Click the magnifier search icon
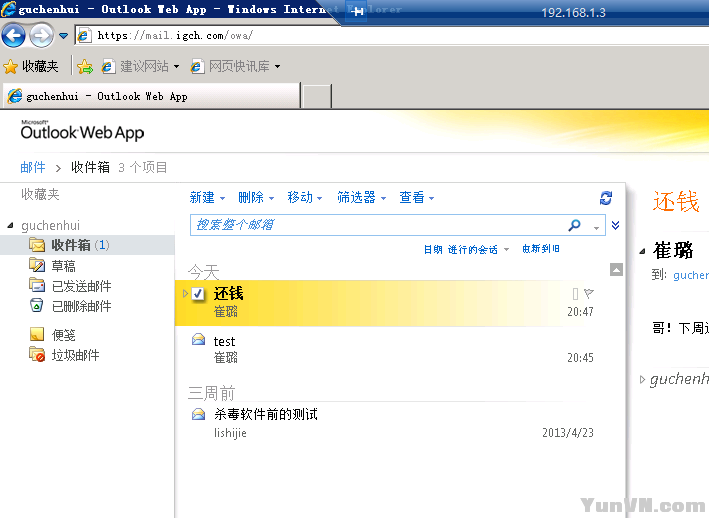Viewport: 709px width, 518px height. coord(575,225)
